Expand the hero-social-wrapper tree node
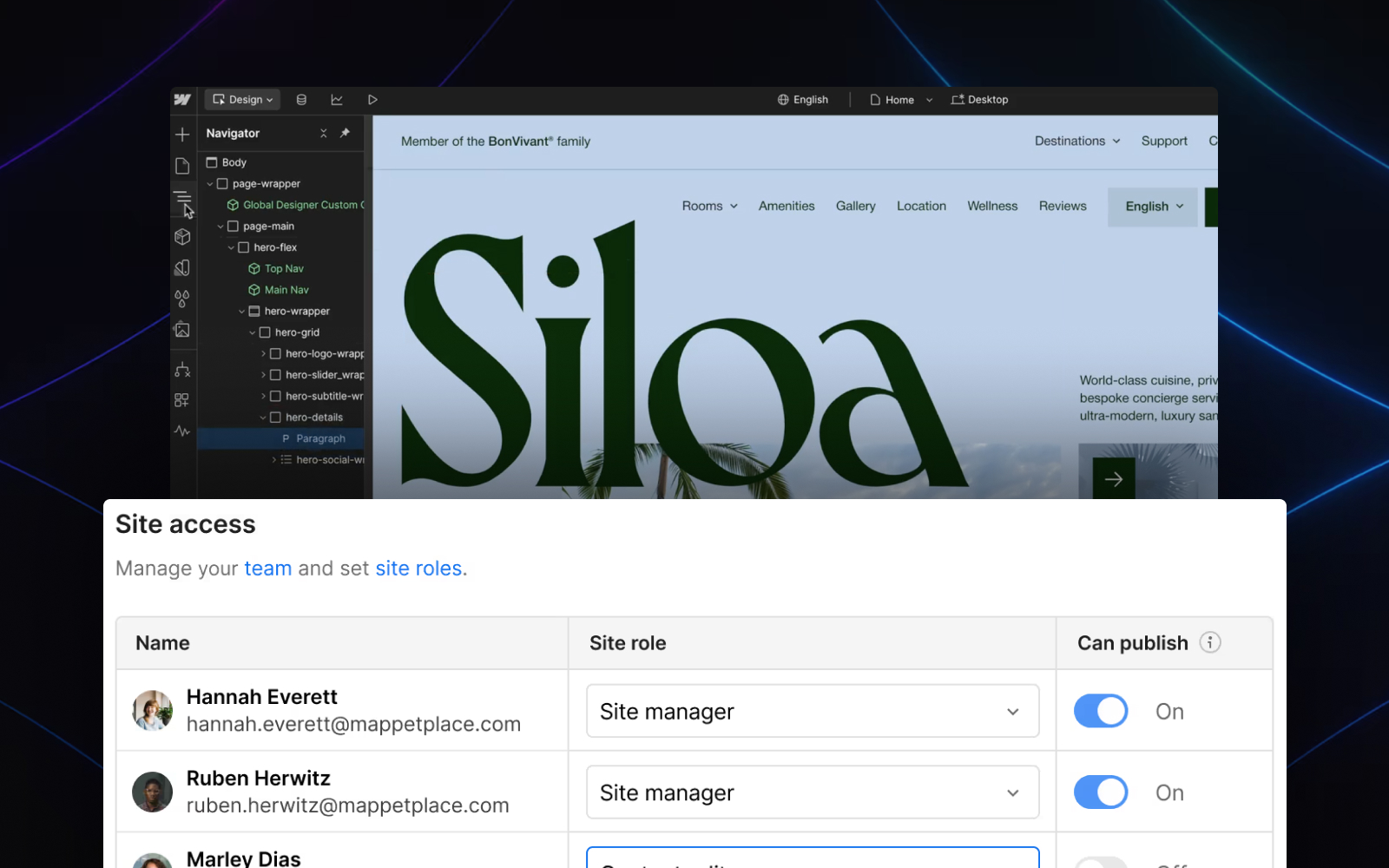This screenshot has width=1389, height=868. tap(273, 460)
